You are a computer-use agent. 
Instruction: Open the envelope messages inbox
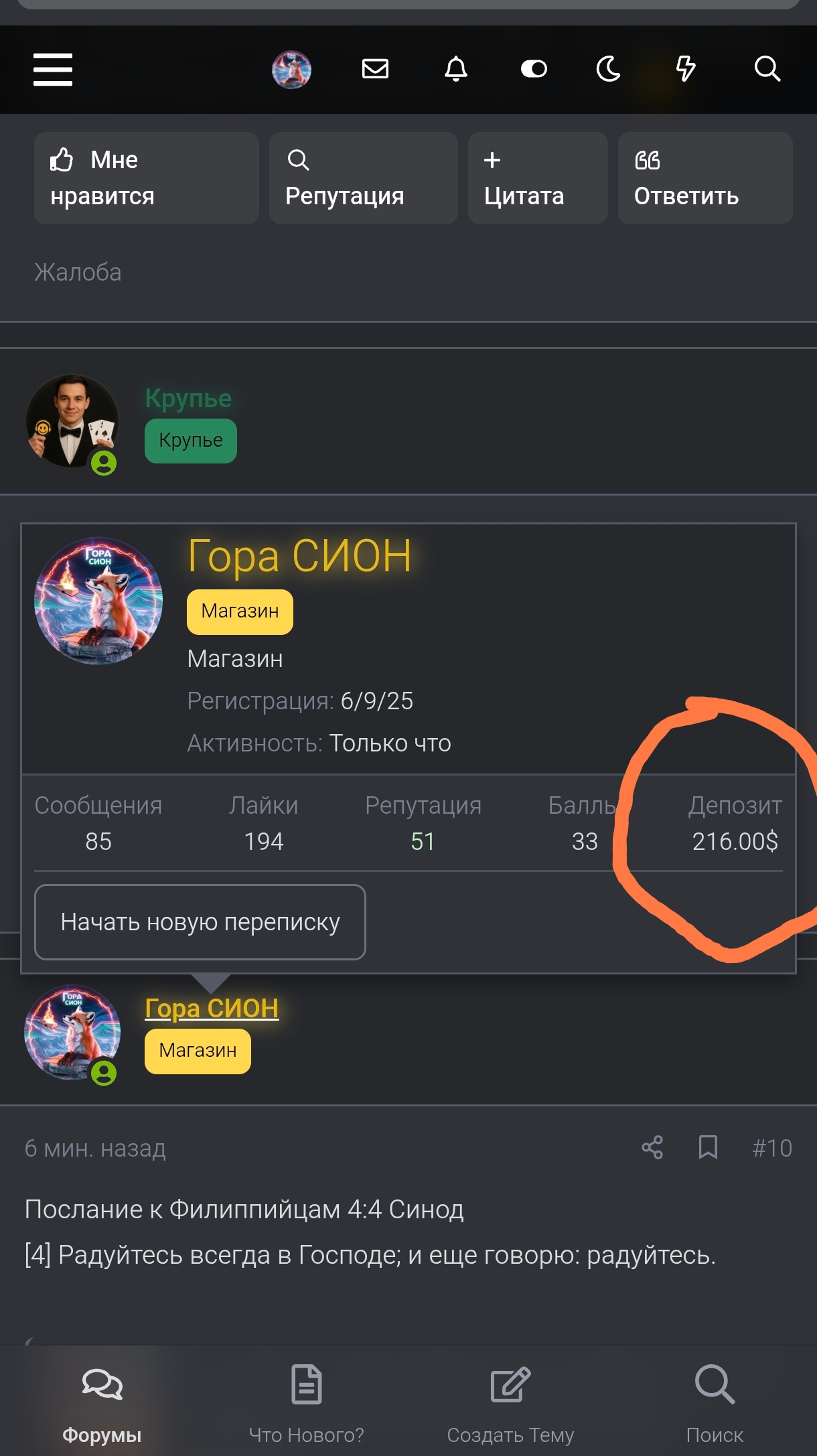point(375,69)
